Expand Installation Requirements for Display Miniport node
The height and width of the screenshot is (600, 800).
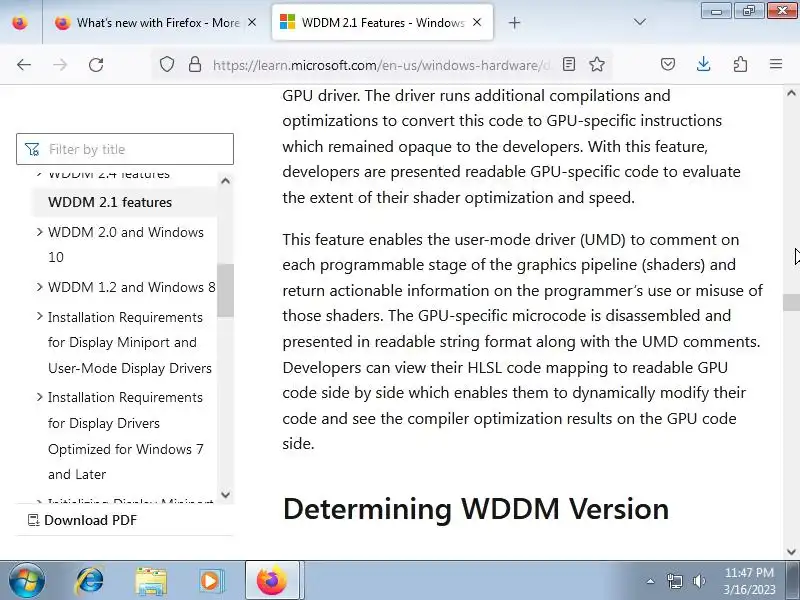point(39,317)
